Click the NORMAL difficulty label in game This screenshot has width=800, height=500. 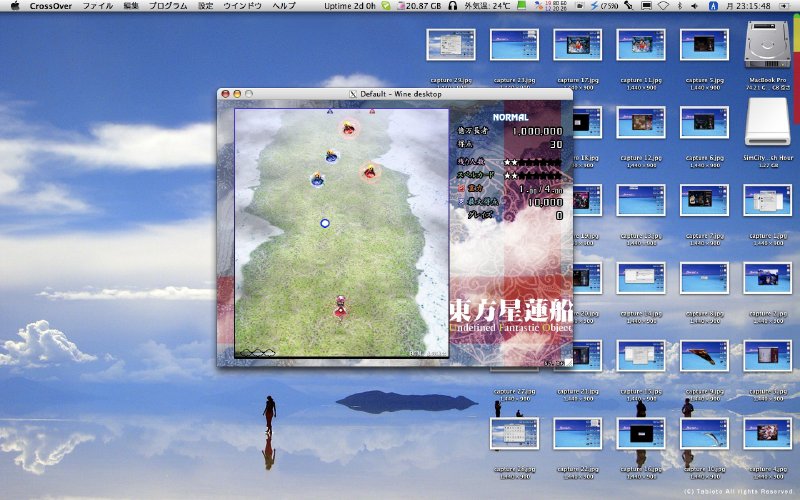(510, 117)
